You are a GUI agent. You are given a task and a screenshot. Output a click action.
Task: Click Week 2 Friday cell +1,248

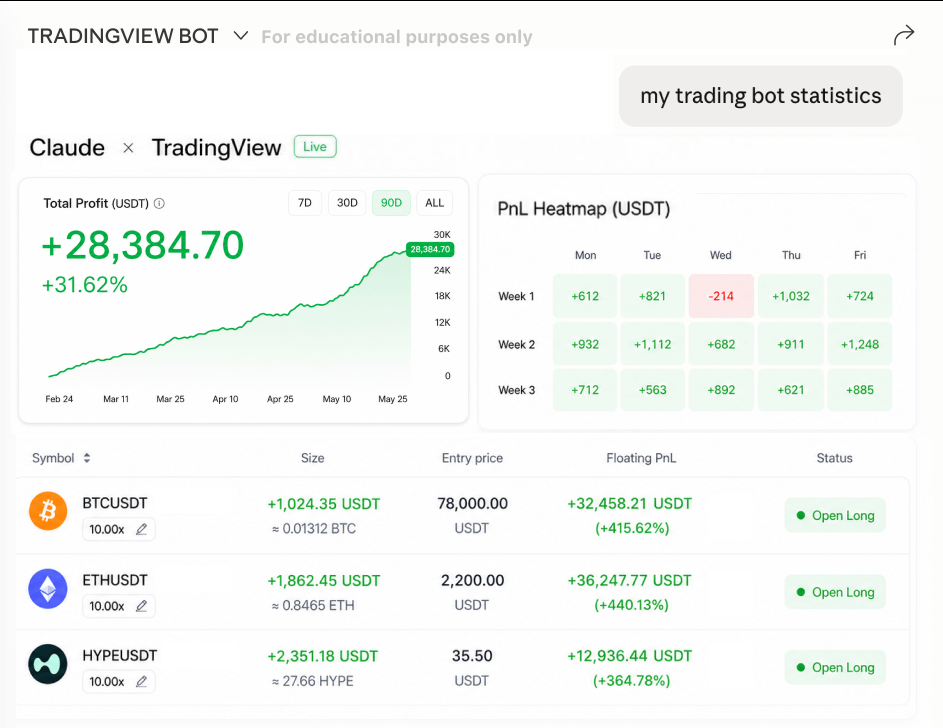coord(860,344)
